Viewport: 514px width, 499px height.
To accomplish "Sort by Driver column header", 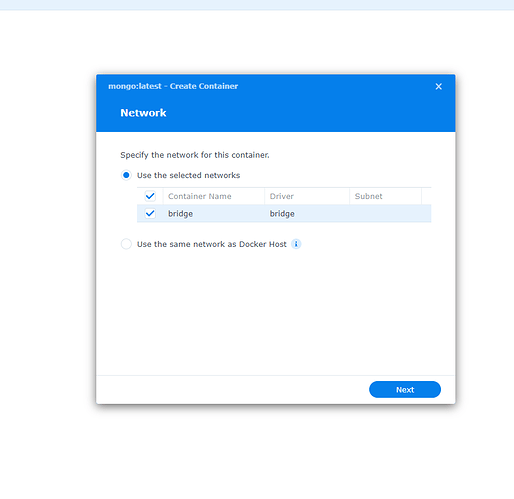I will pyautogui.click(x=307, y=196).
